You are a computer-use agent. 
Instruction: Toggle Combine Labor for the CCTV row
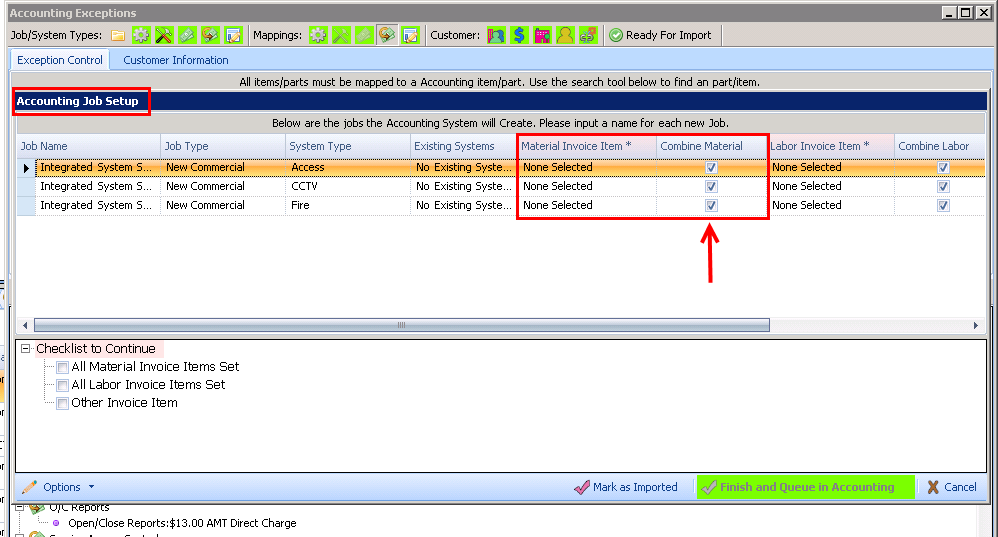coord(943,186)
